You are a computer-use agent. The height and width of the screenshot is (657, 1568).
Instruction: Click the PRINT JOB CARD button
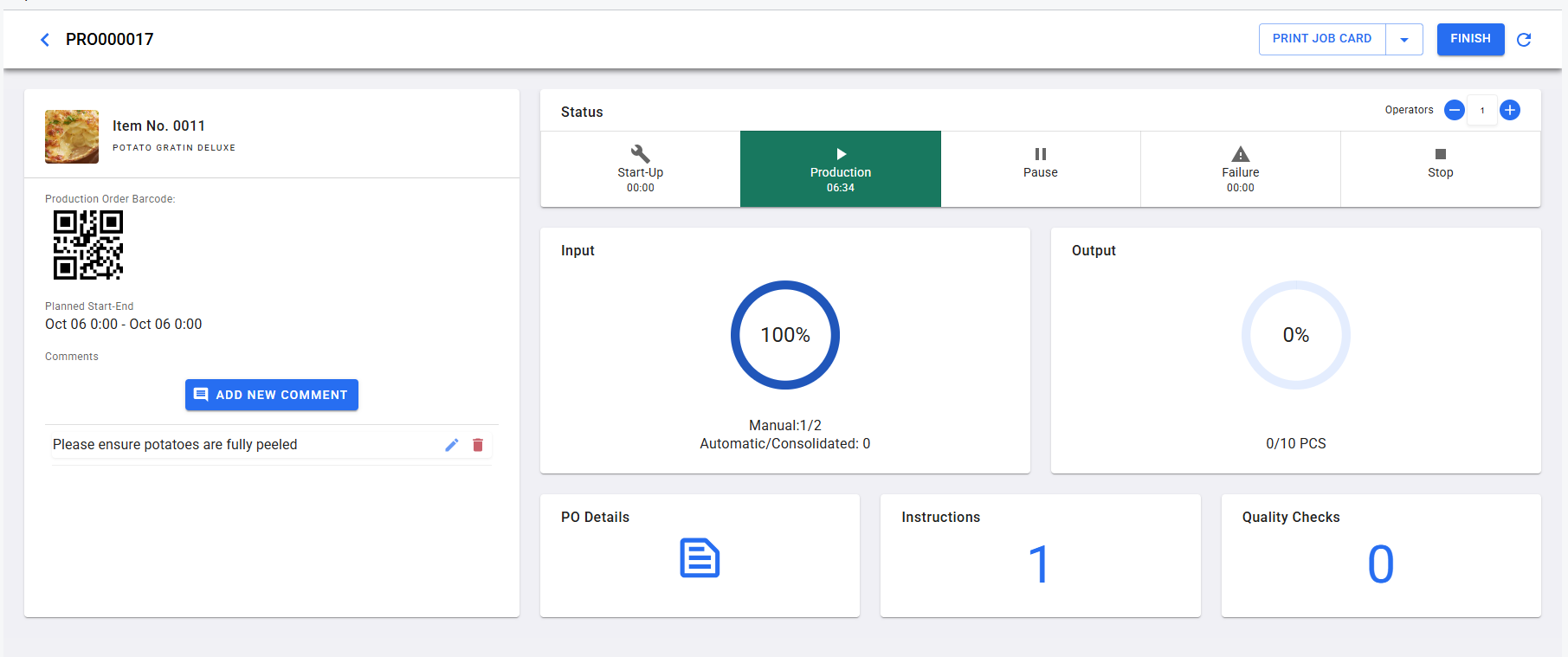[1322, 39]
